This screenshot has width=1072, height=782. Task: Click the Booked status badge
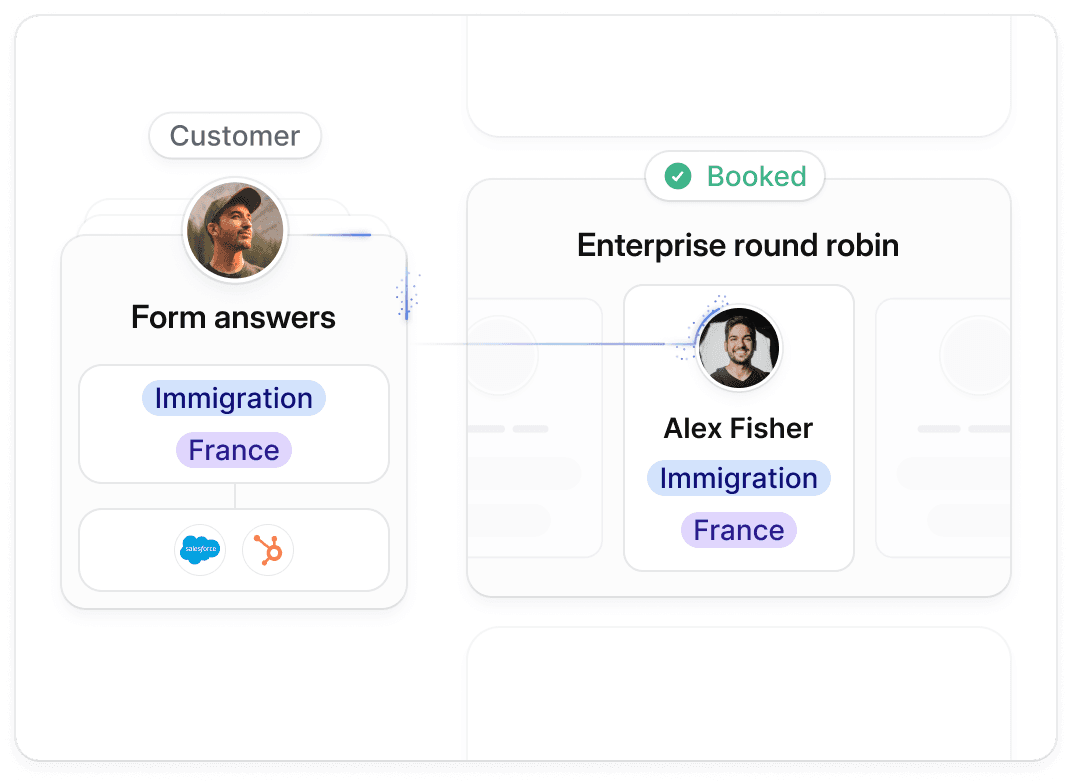tap(735, 176)
